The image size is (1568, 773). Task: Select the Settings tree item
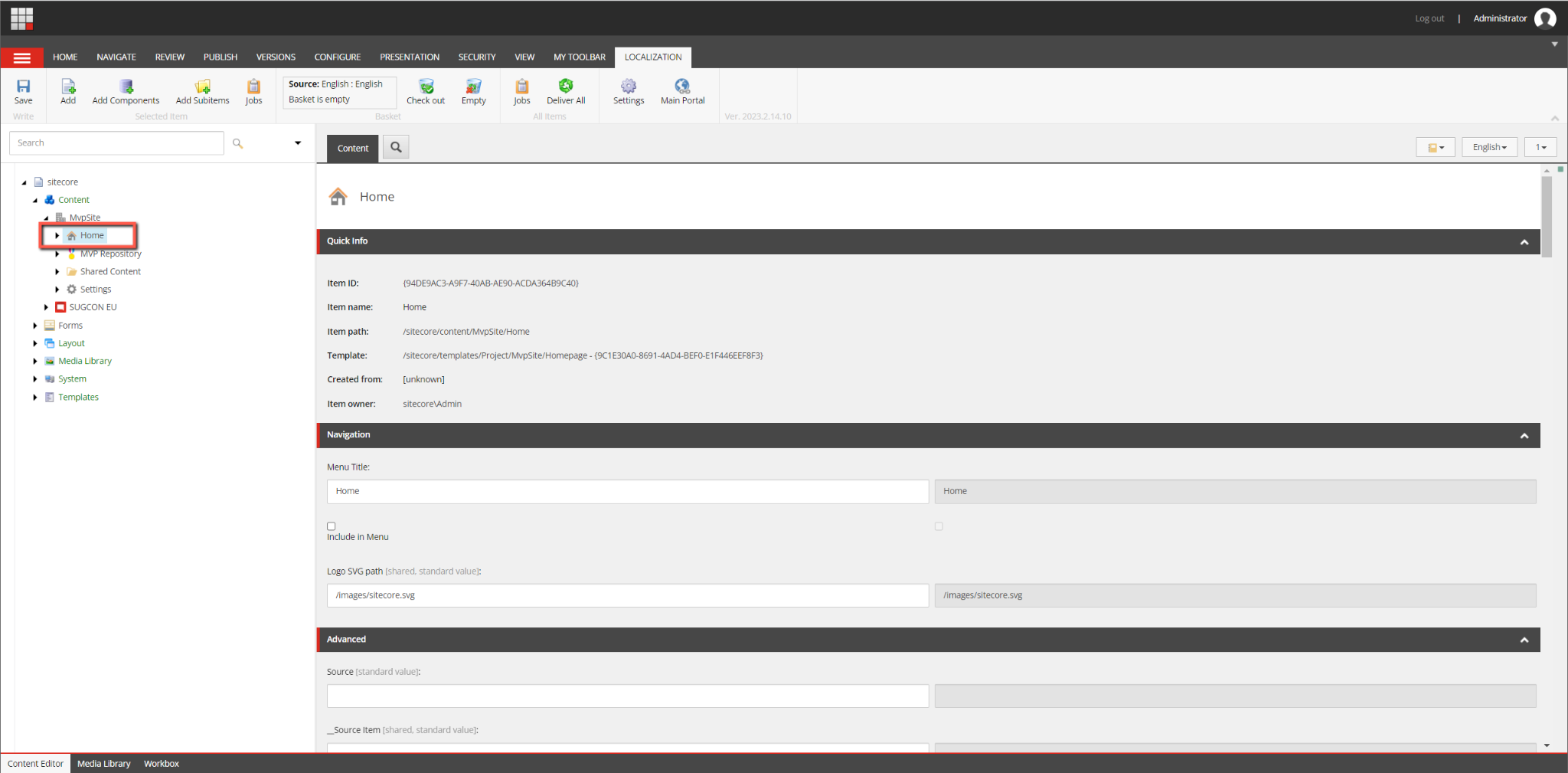(96, 290)
